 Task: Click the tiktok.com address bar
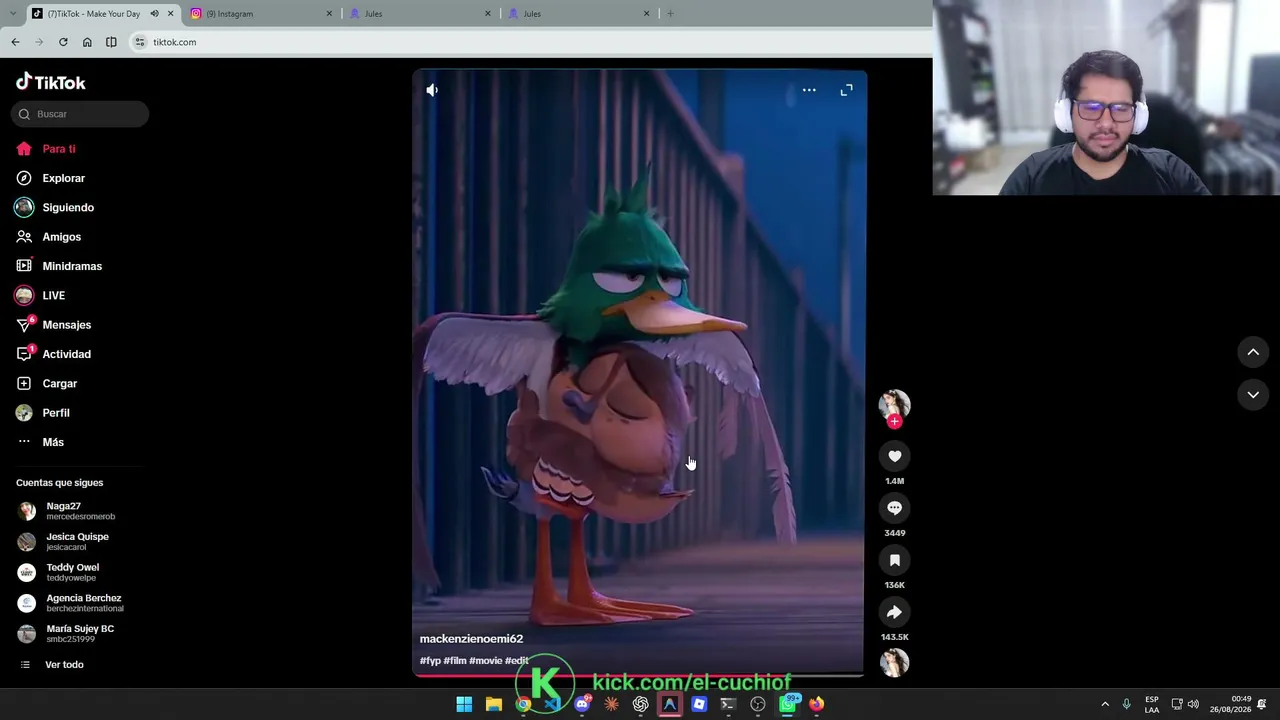tap(530, 42)
